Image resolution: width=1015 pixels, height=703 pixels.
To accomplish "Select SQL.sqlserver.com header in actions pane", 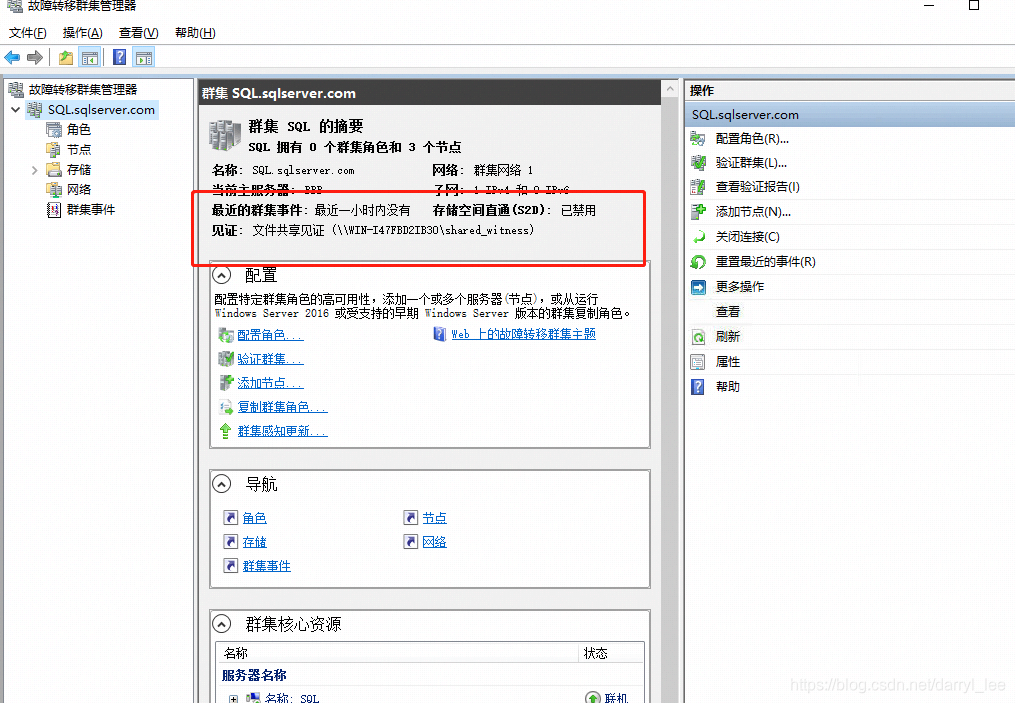I will 849,115.
